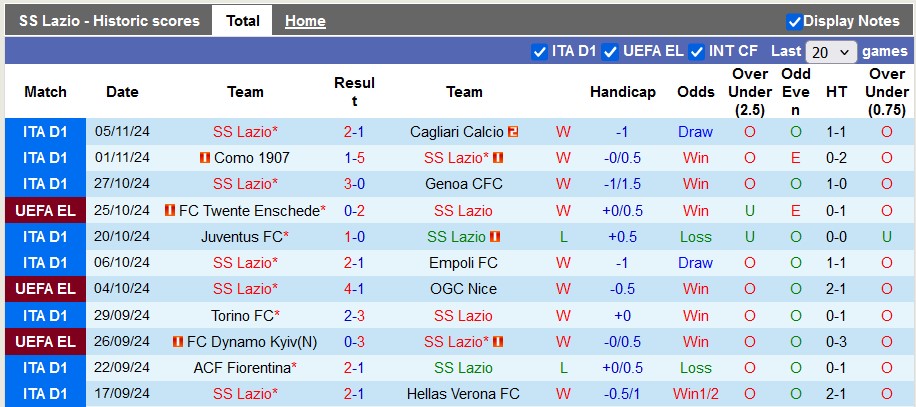This screenshot has height=407, width=916.
Task: Click the card icon before FC Twente Enschede
Action: 170,211
